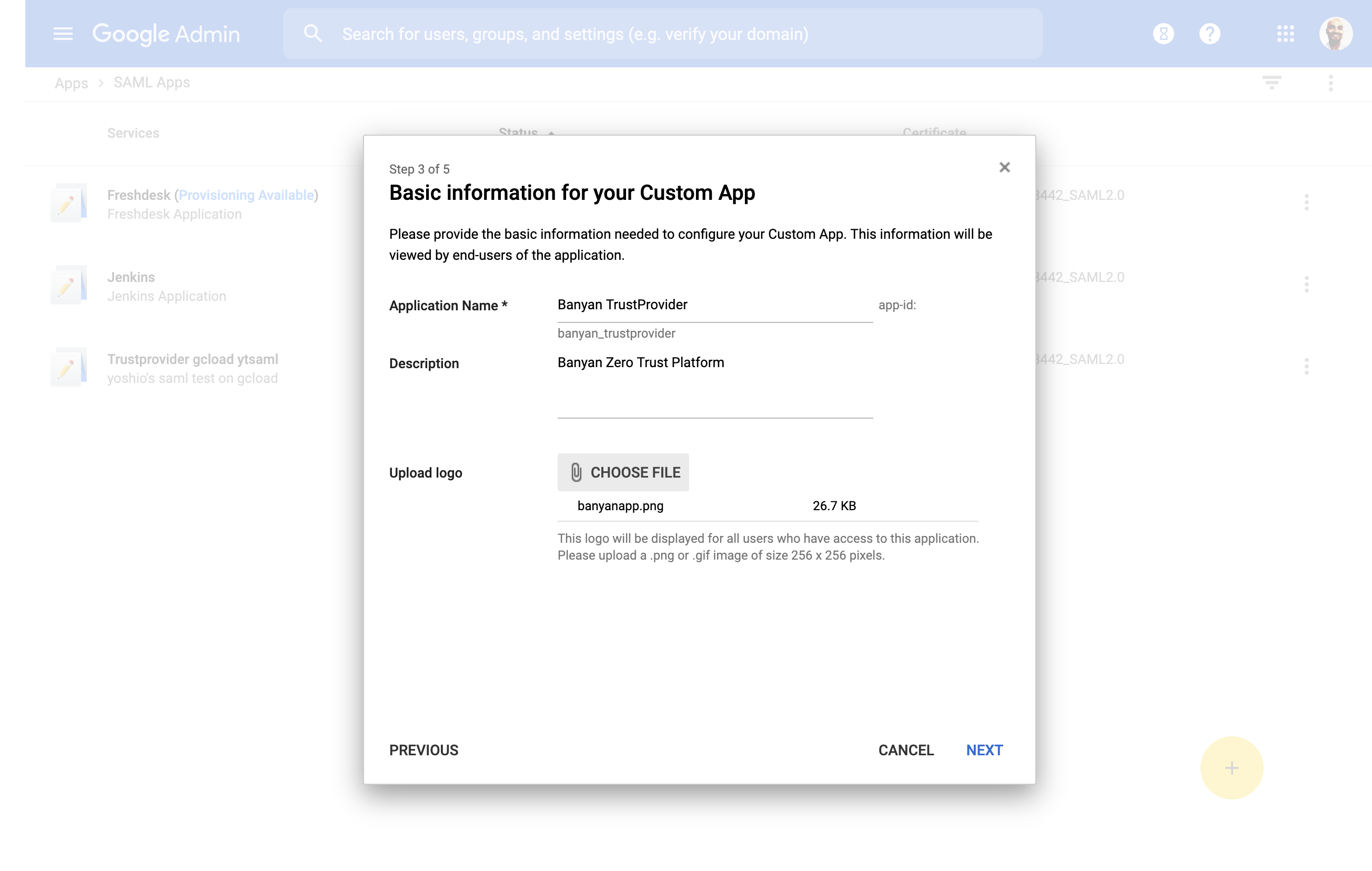Click the CHOOSE FILE button
This screenshot has width=1372, height=871.
point(623,472)
